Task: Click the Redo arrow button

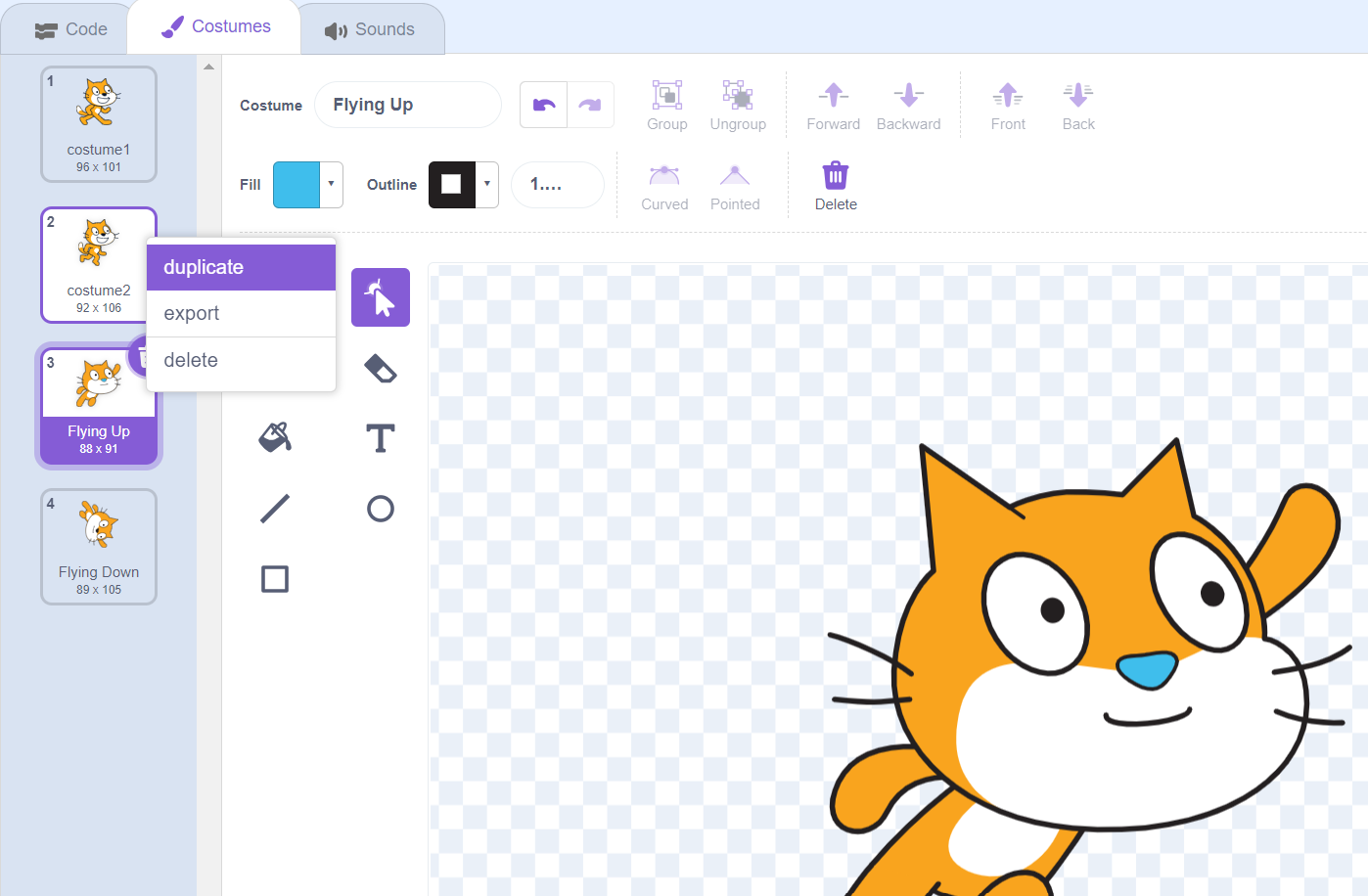Action: (x=591, y=105)
